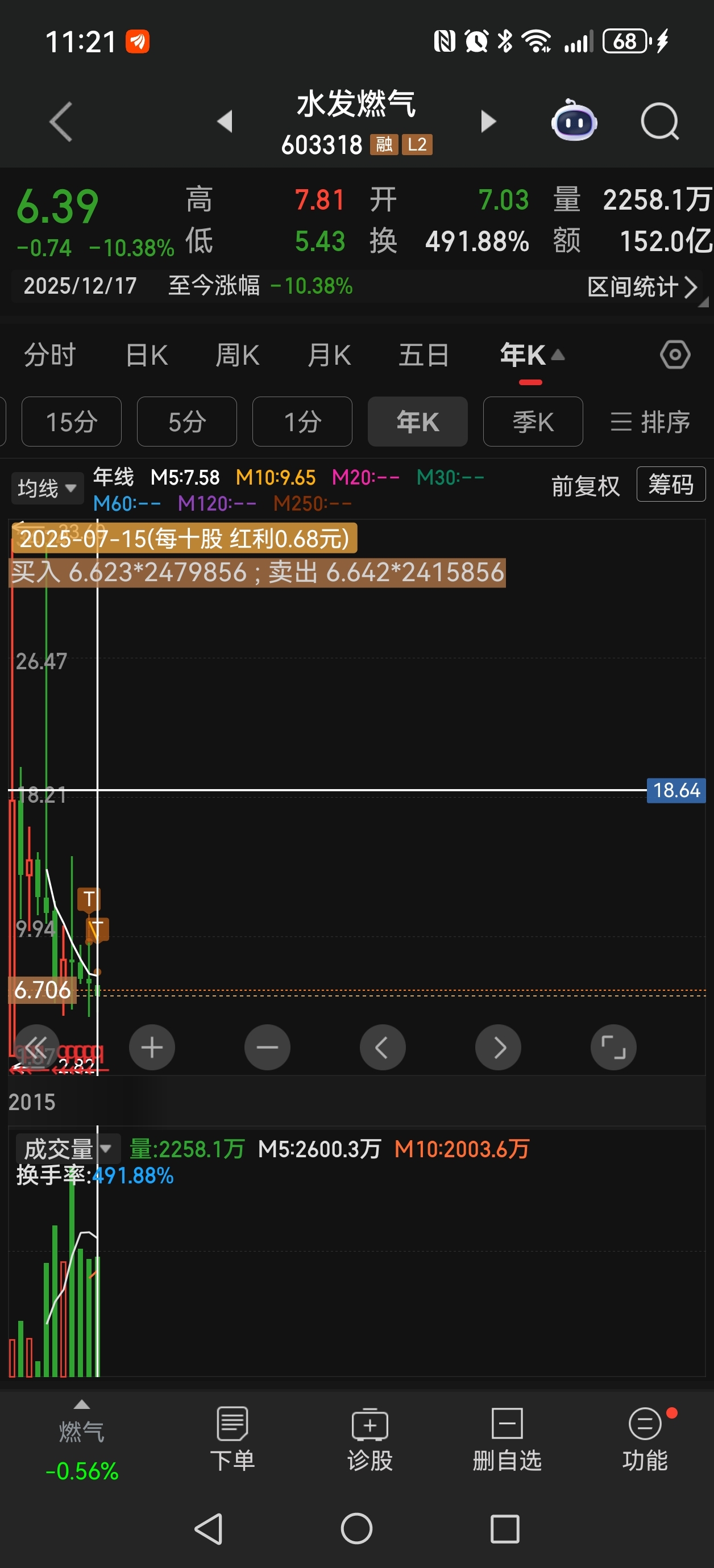Switch to 周K weekly chart tab
Screen dimensions: 714x1568
pyautogui.click(x=238, y=355)
